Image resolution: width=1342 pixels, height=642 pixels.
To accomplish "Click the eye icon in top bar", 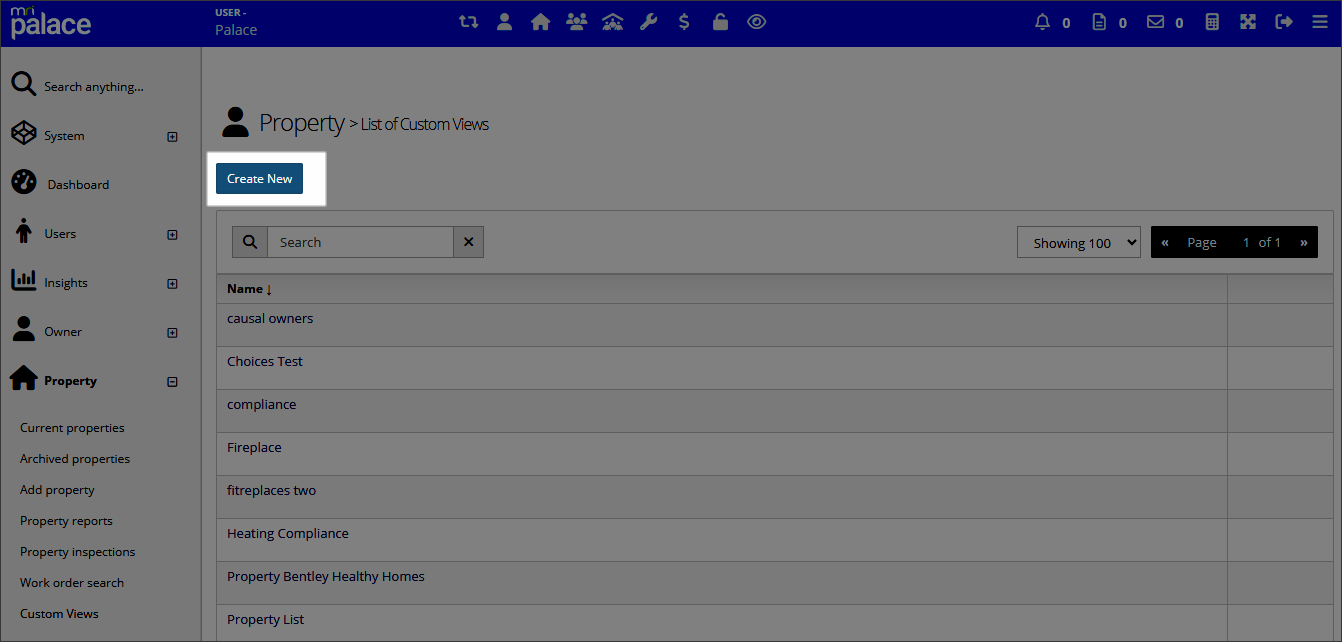I will tap(757, 21).
